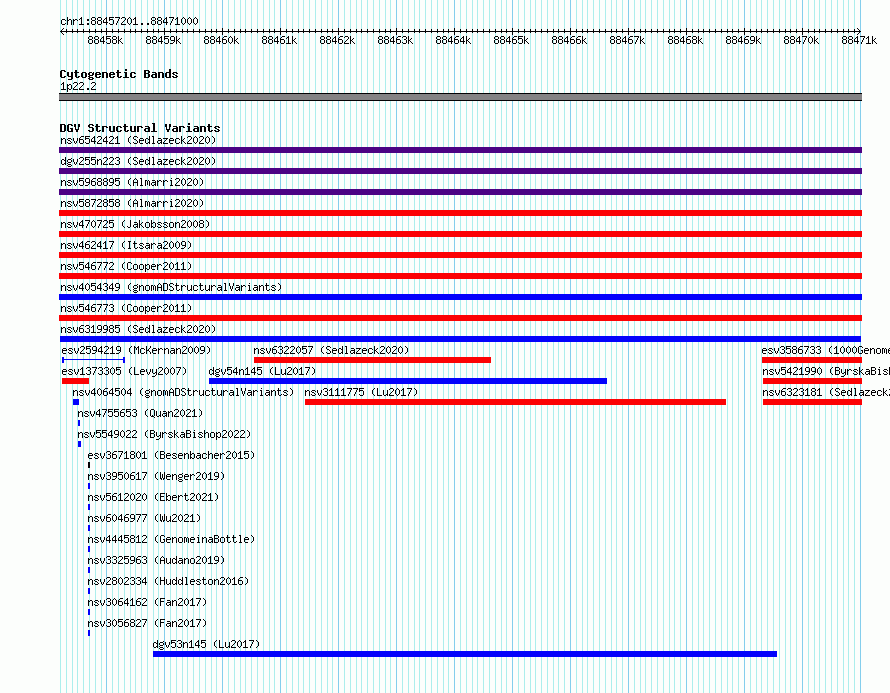Click the DGV Structural Variants track title
This screenshot has width=890, height=693.
pos(140,128)
